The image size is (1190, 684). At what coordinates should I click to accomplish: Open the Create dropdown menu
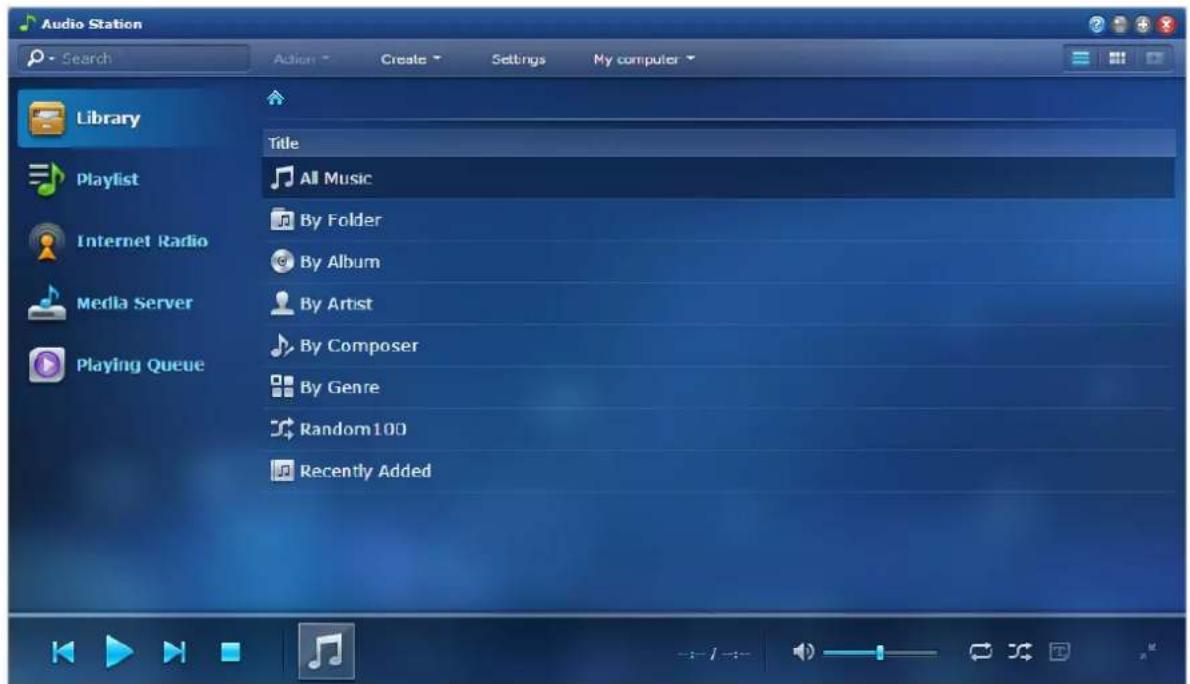(x=411, y=58)
